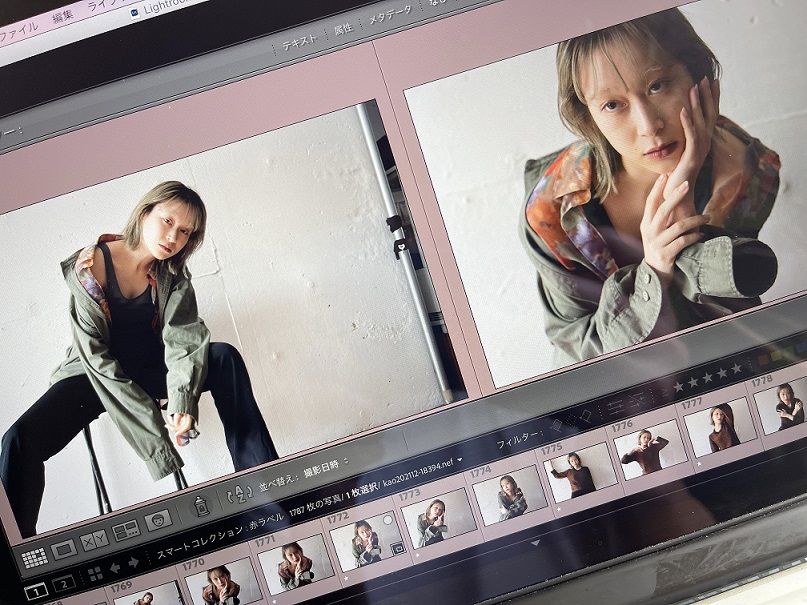
Task: Filter by red color label
Action: 764,358
